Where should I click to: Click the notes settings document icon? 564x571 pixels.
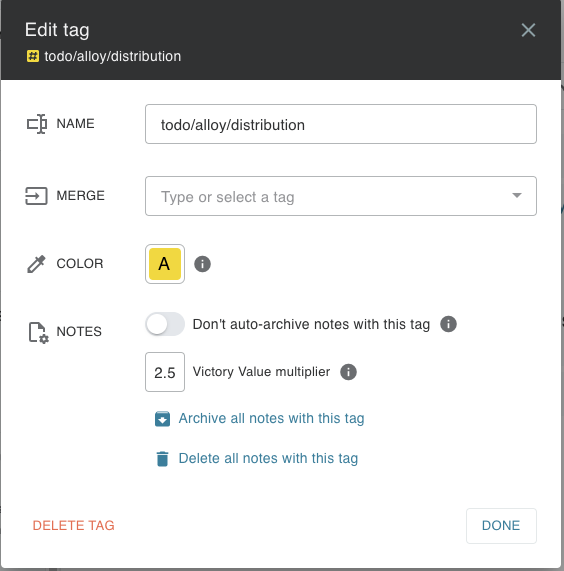click(38, 332)
